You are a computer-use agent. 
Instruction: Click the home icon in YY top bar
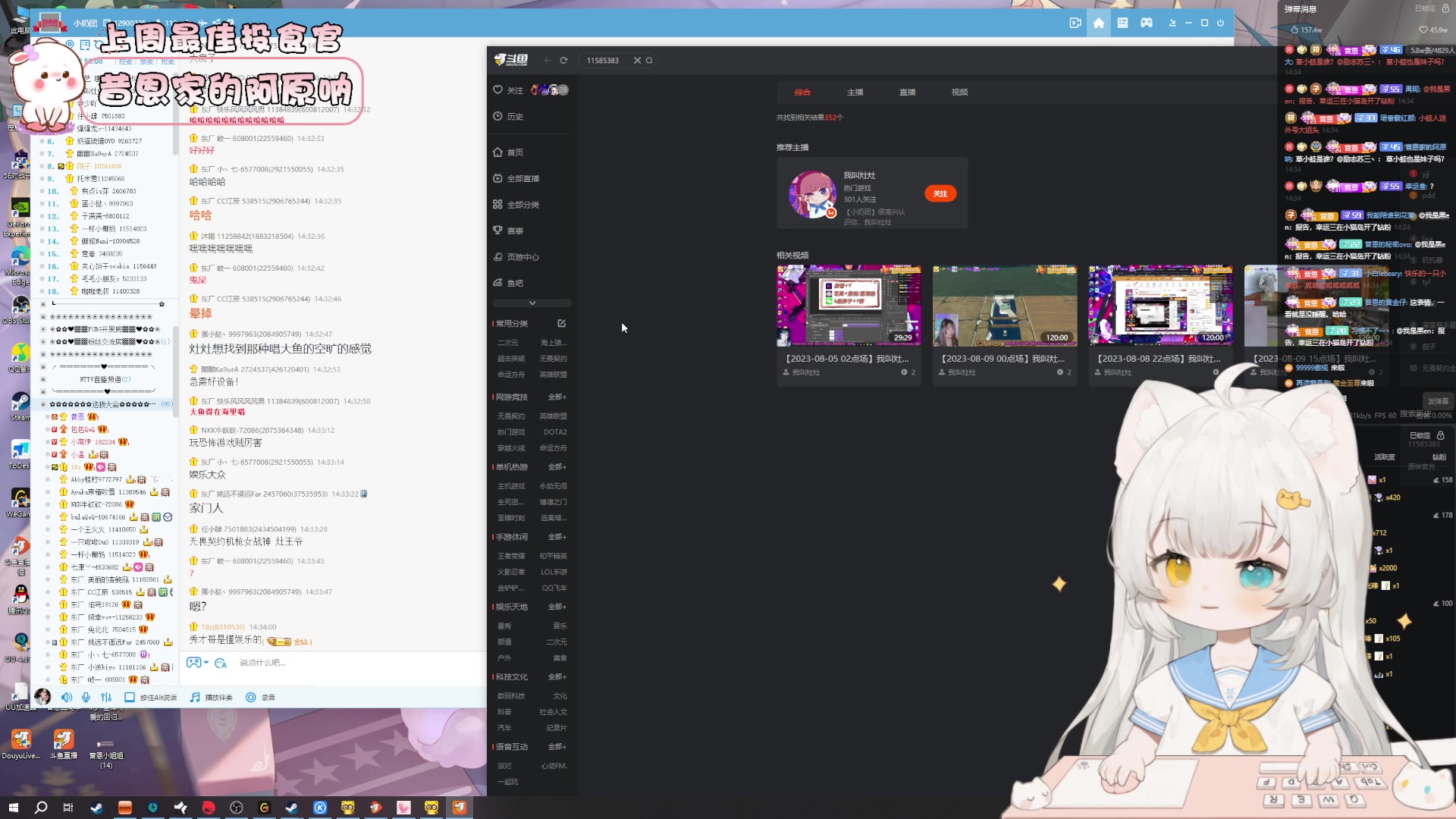(1098, 23)
